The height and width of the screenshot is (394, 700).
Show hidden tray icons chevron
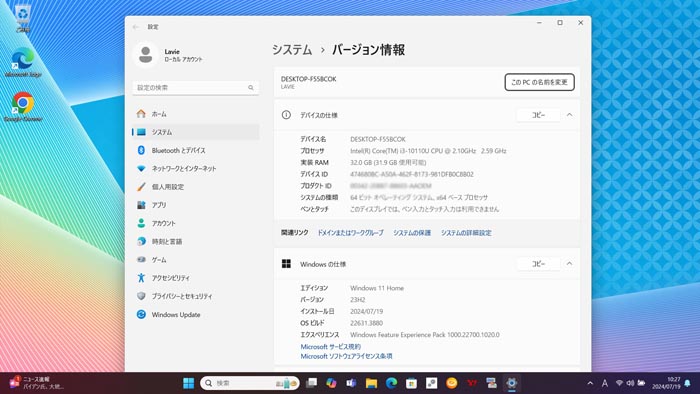click(x=590, y=383)
